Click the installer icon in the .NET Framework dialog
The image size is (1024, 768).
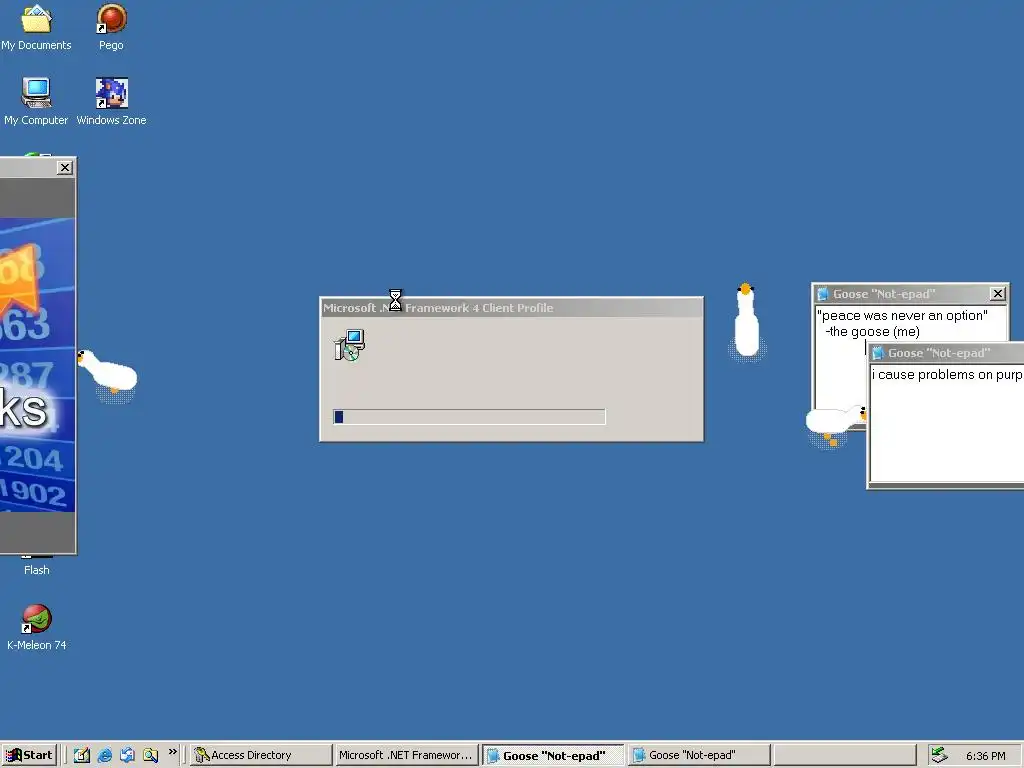click(x=349, y=345)
